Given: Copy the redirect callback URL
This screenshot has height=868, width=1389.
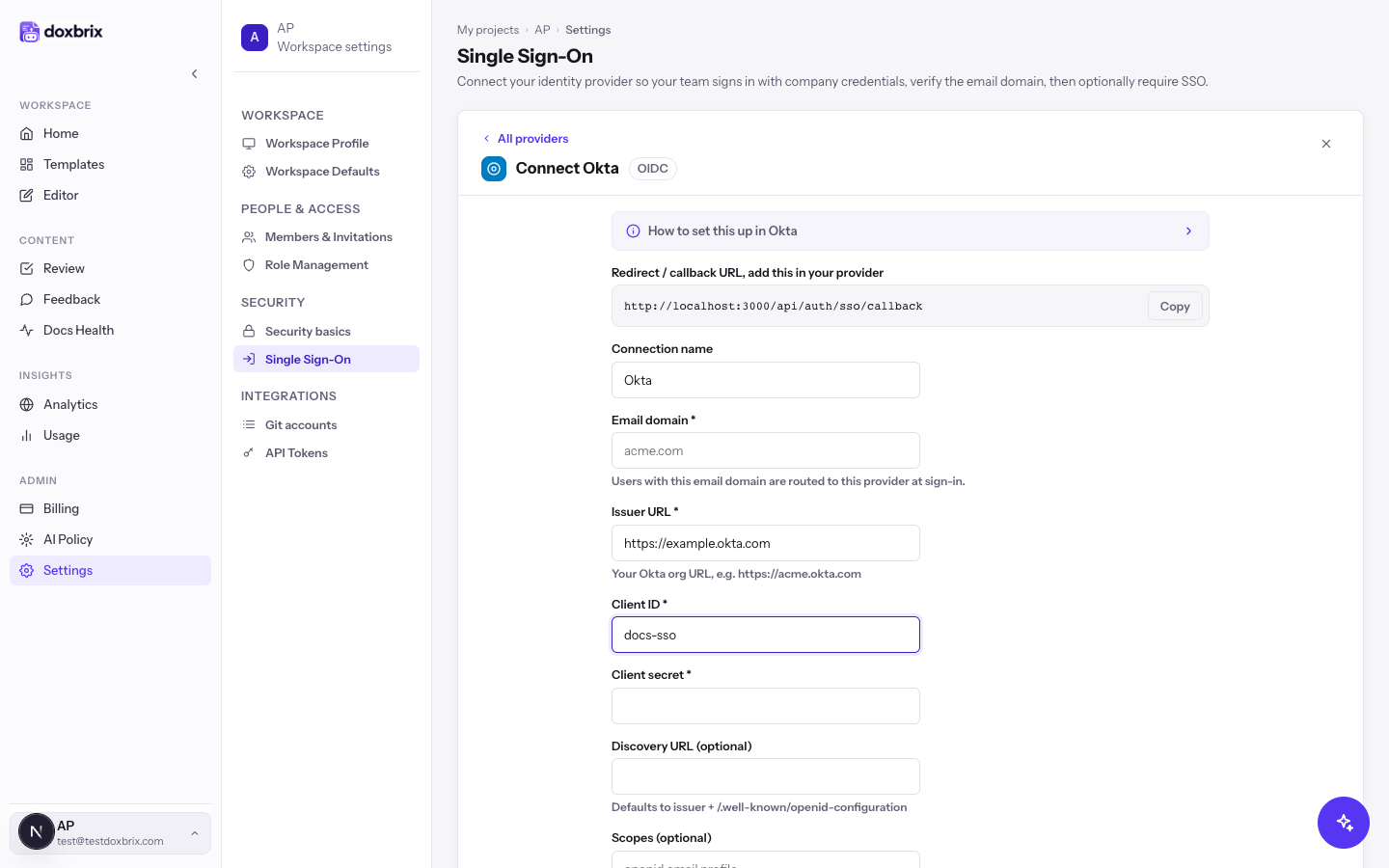Looking at the screenshot, I should pyautogui.click(x=1175, y=306).
